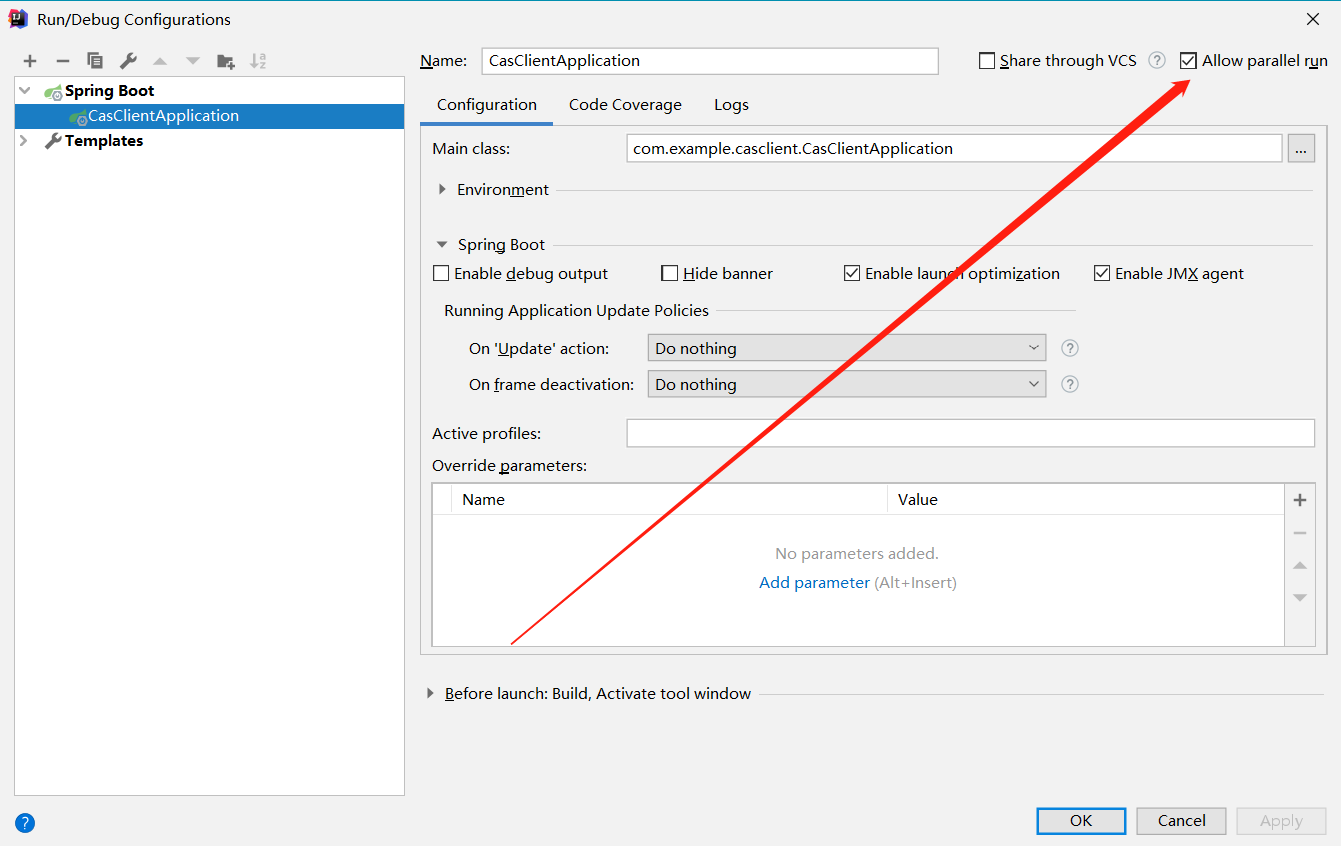
Task: Disable the Allow parallel run checkbox
Action: 1188,61
